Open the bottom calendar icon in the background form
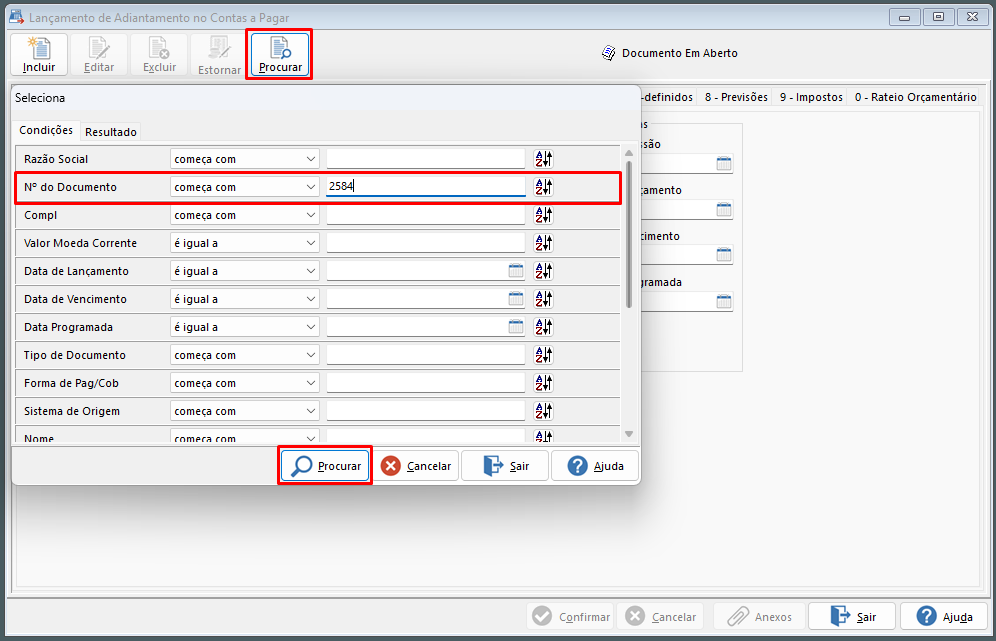Viewport: 996px width, 641px height. (x=723, y=301)
